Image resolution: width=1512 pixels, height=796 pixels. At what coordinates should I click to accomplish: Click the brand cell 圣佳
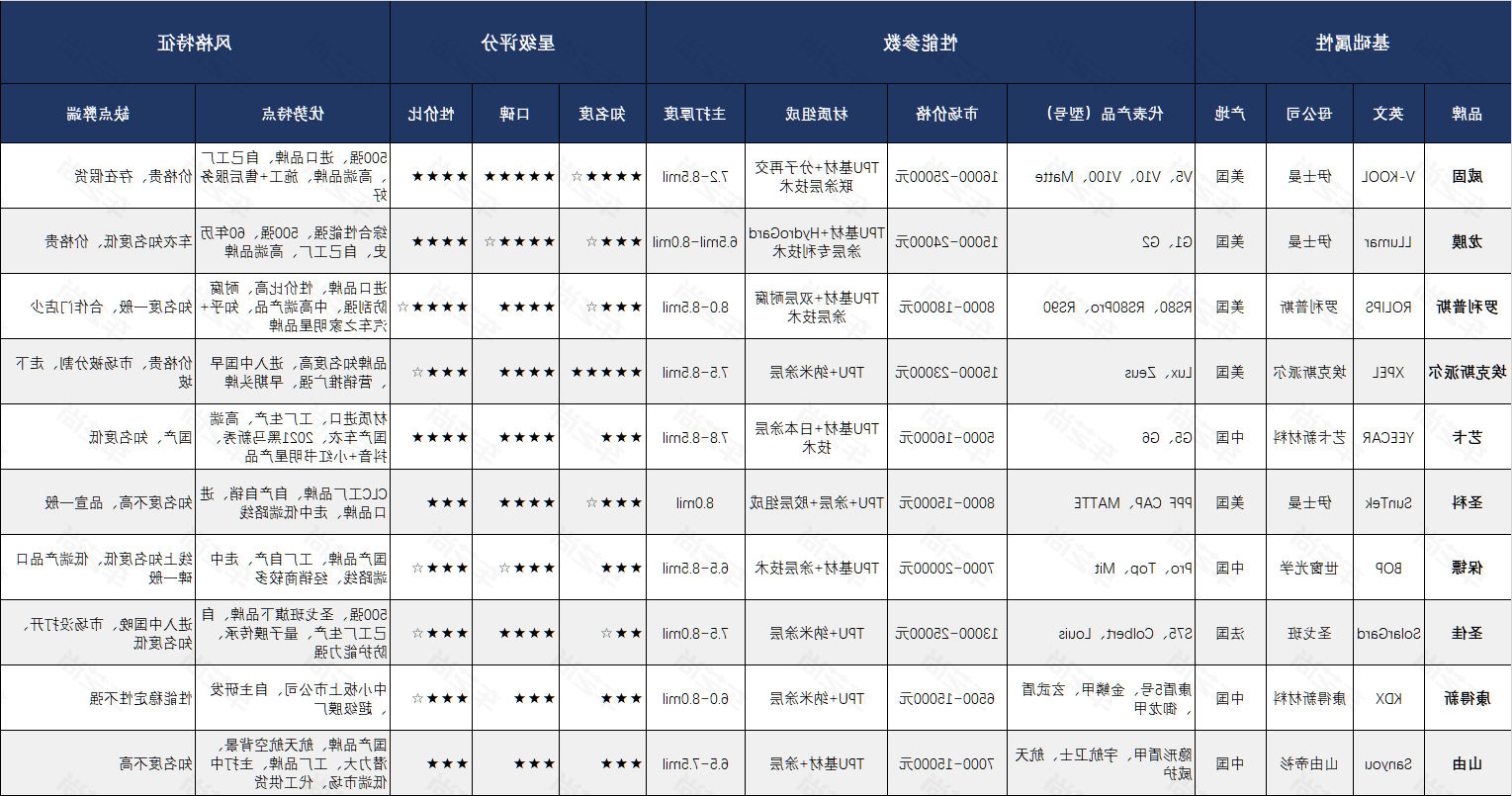(1468, 633)
